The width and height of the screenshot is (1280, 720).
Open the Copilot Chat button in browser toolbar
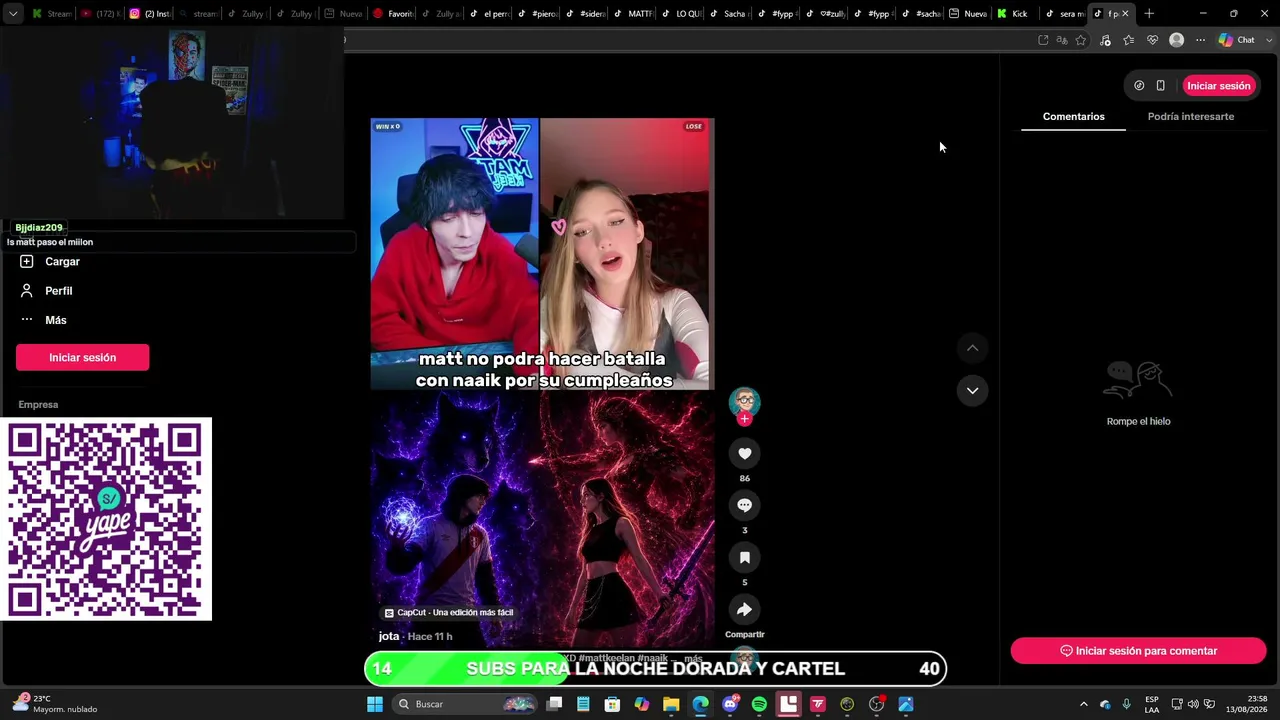click(x=1237, y=40)
